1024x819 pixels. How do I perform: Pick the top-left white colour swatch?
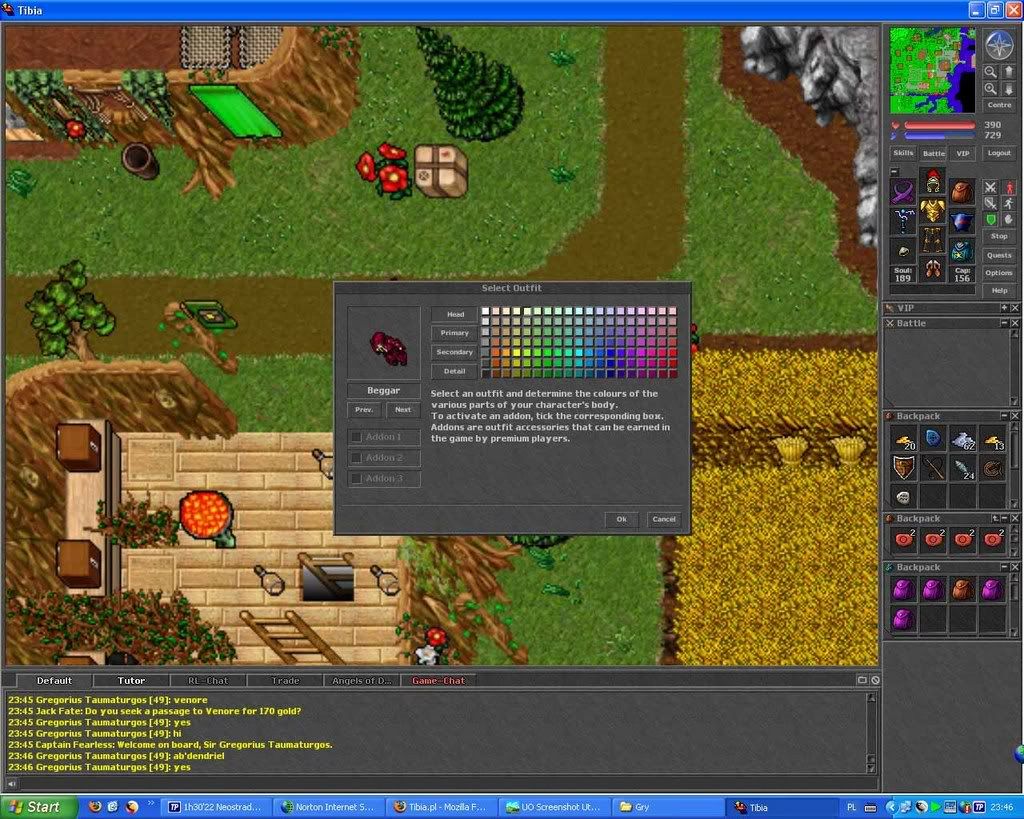click(x=485, y=312)
